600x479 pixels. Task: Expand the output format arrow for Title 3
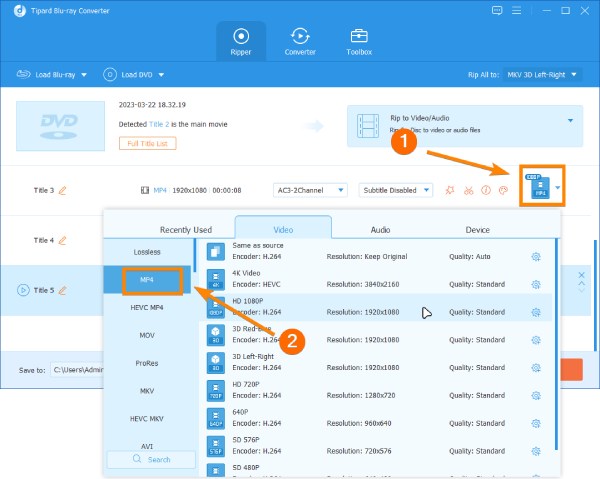[x=558, y=187]
